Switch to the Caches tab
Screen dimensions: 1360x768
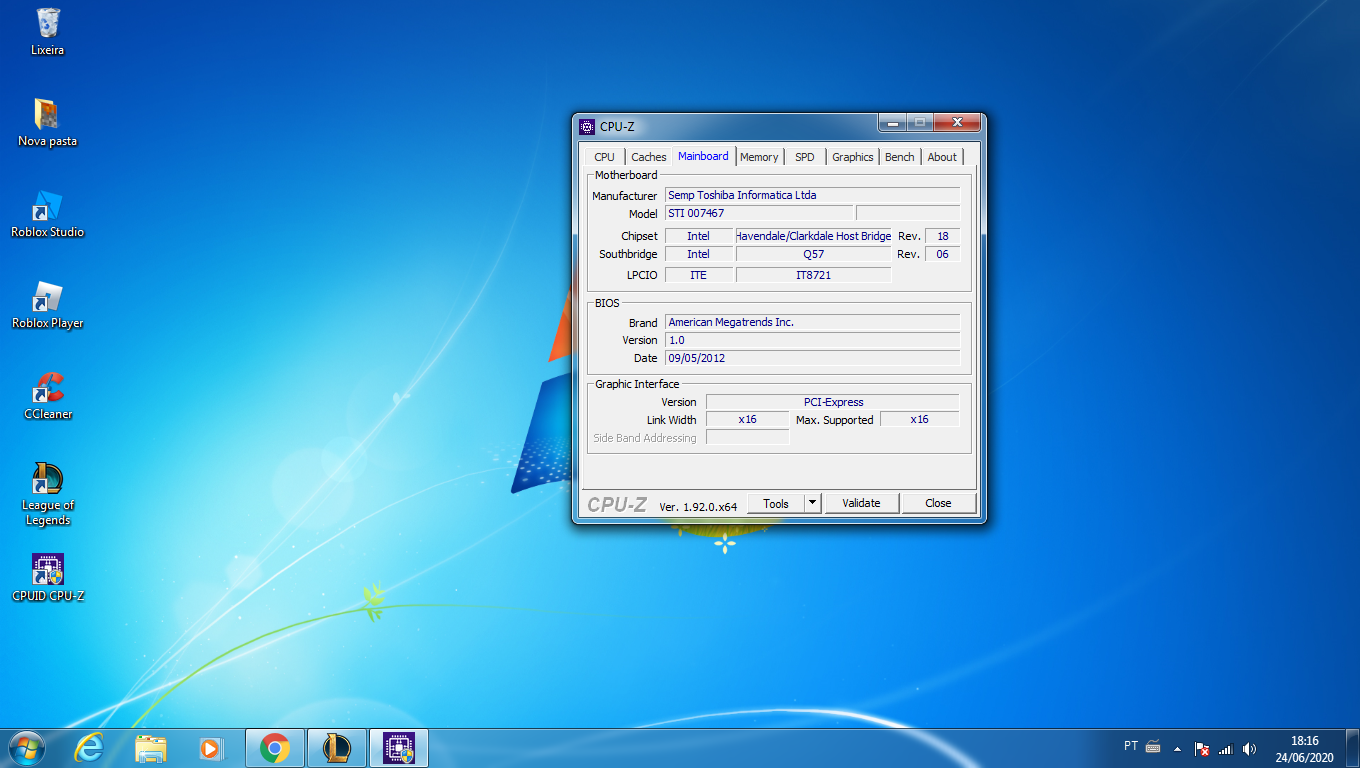(649, 157)
